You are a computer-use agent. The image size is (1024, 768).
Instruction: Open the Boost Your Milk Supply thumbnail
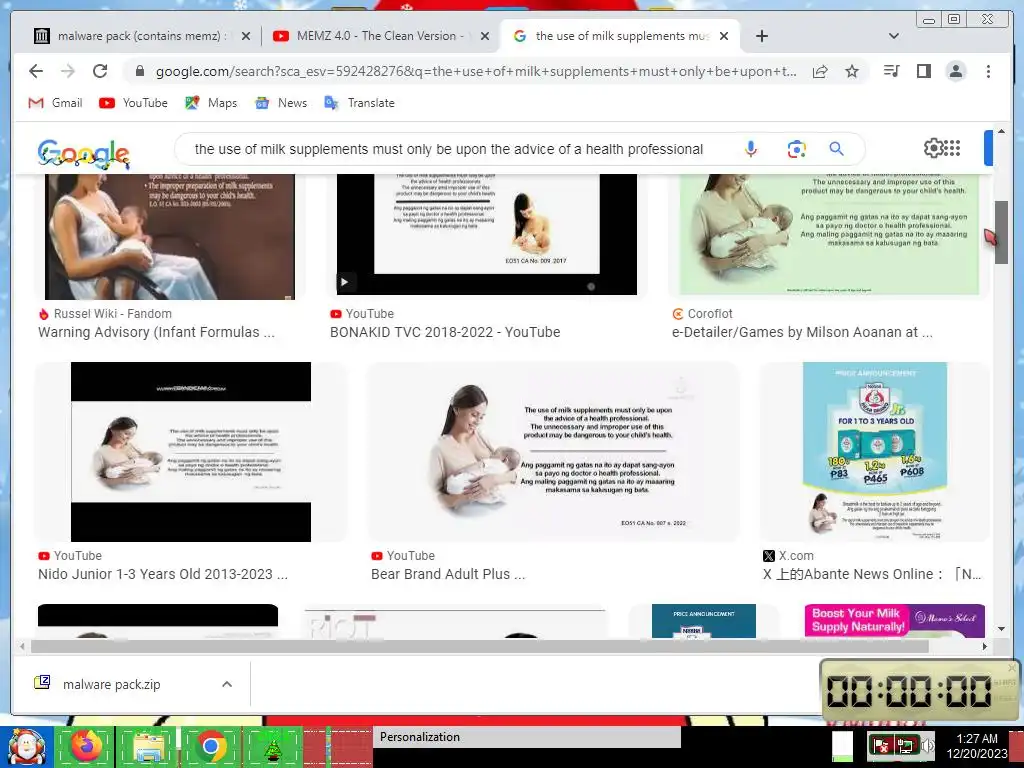coord(895,620)
